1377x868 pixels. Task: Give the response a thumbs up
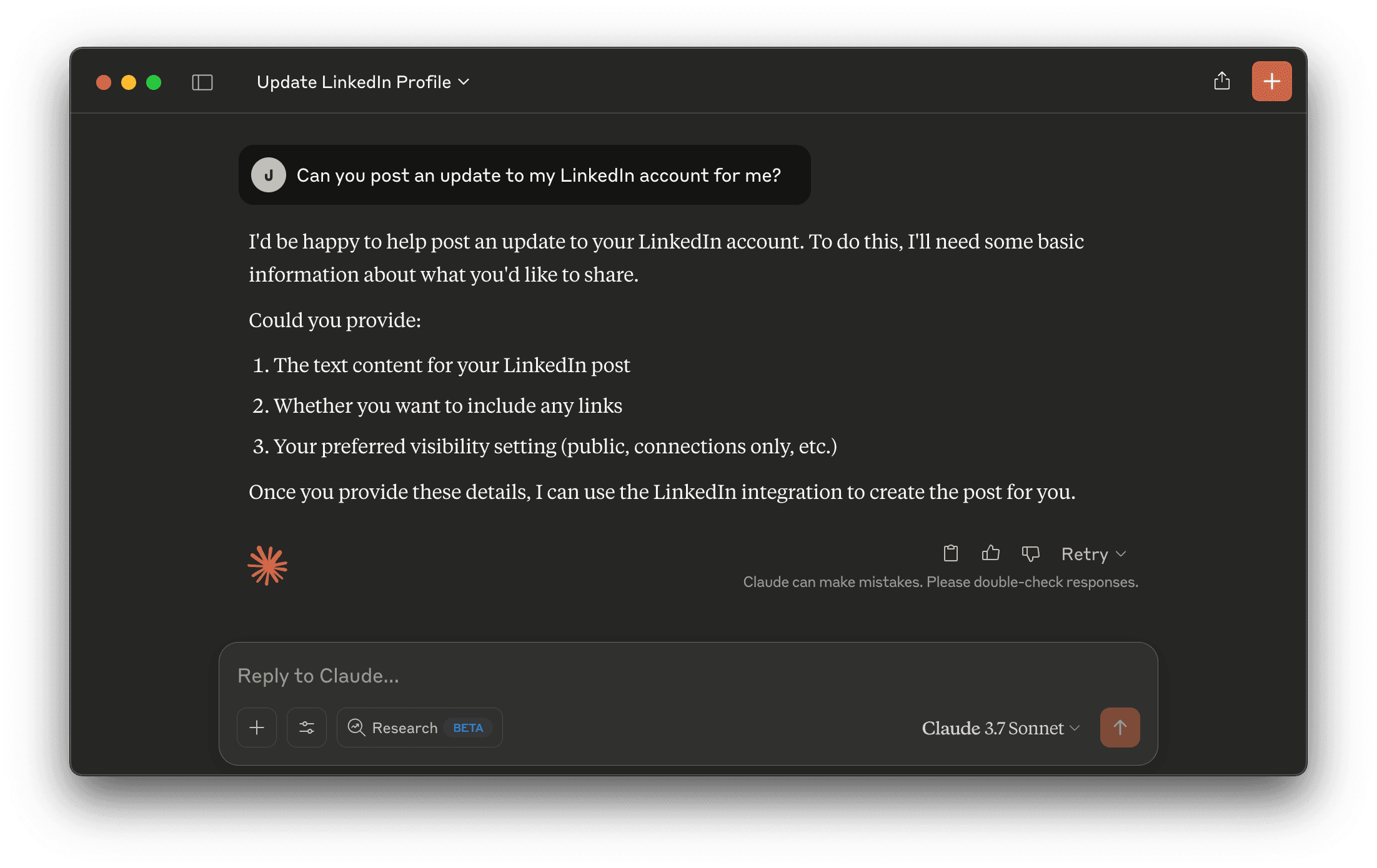point(990,553)
